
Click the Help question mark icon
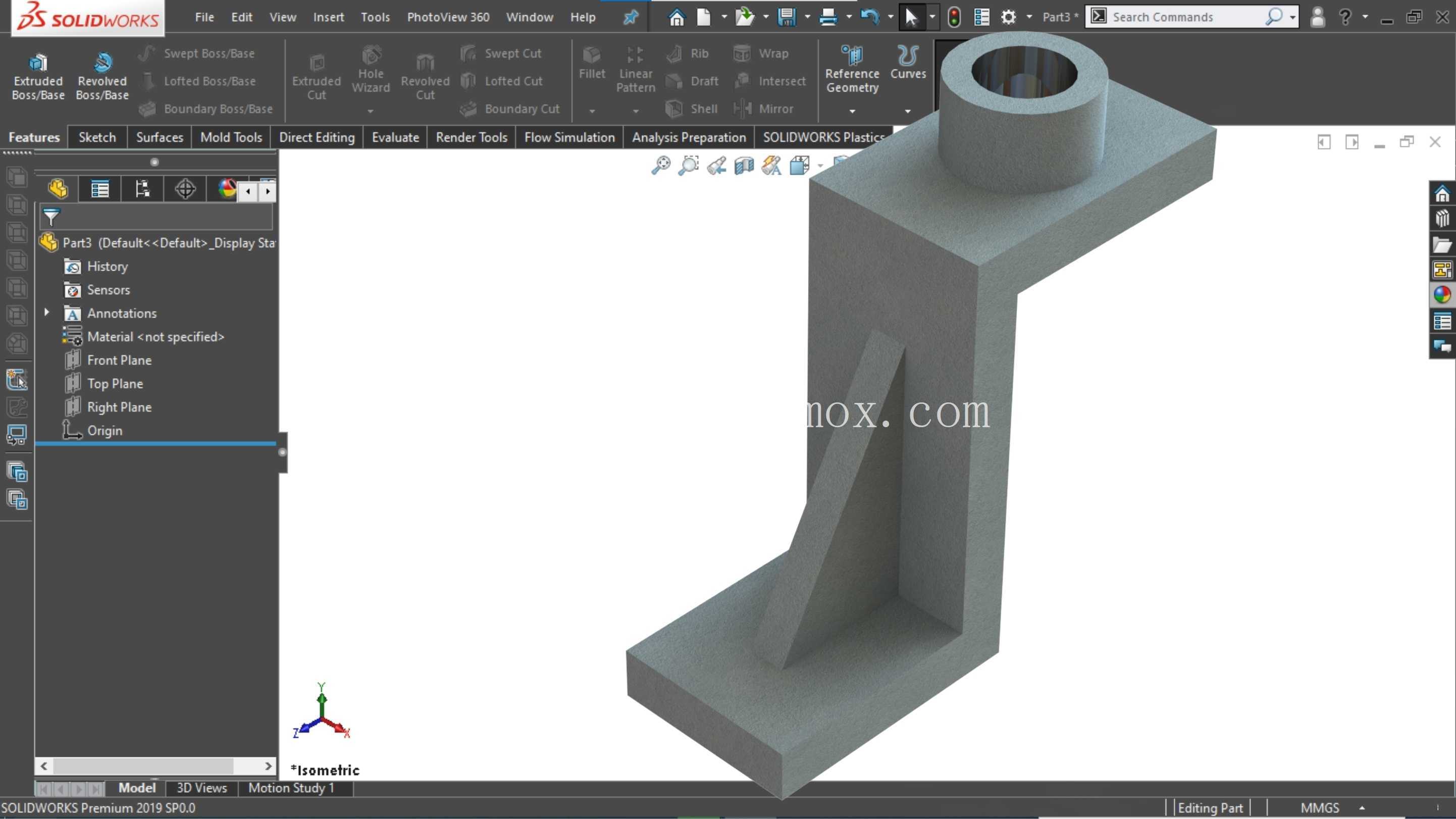pos(1345,17)
